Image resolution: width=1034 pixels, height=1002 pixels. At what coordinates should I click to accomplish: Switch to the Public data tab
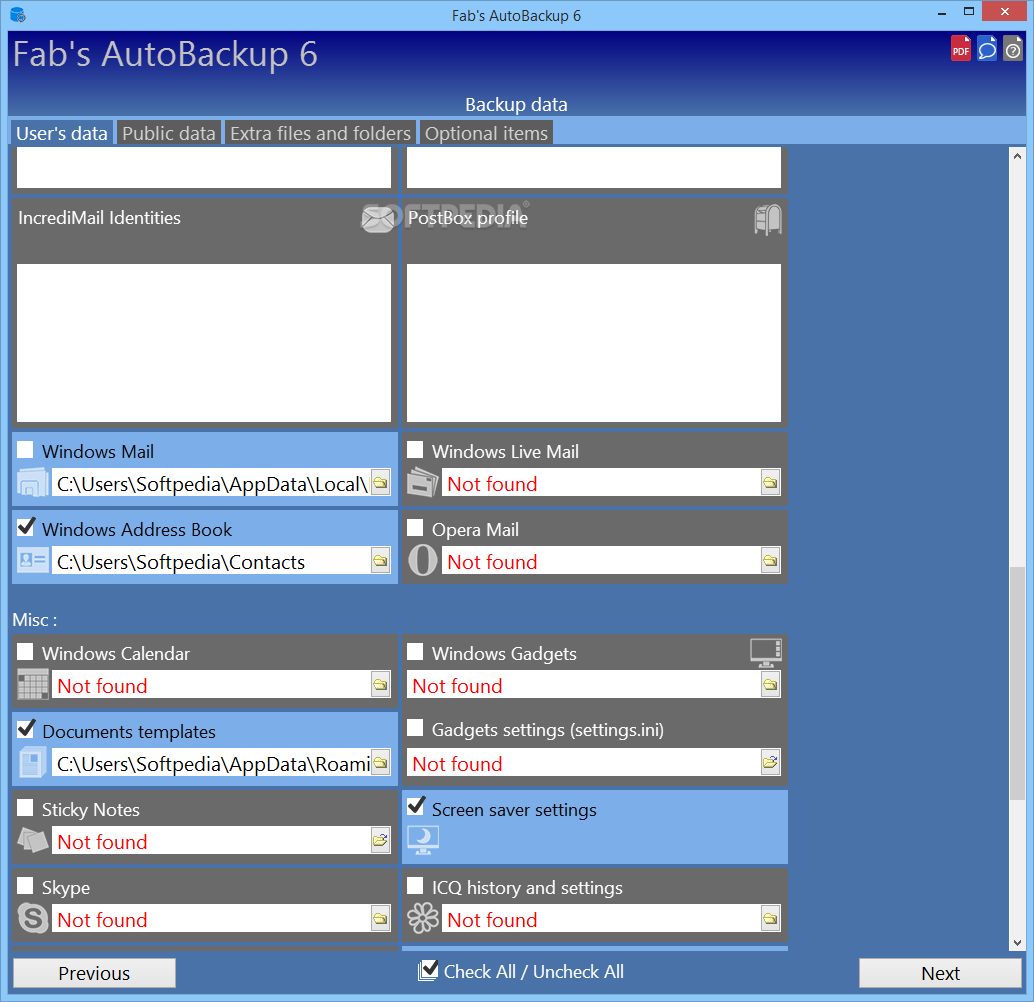tap(169, 133)
